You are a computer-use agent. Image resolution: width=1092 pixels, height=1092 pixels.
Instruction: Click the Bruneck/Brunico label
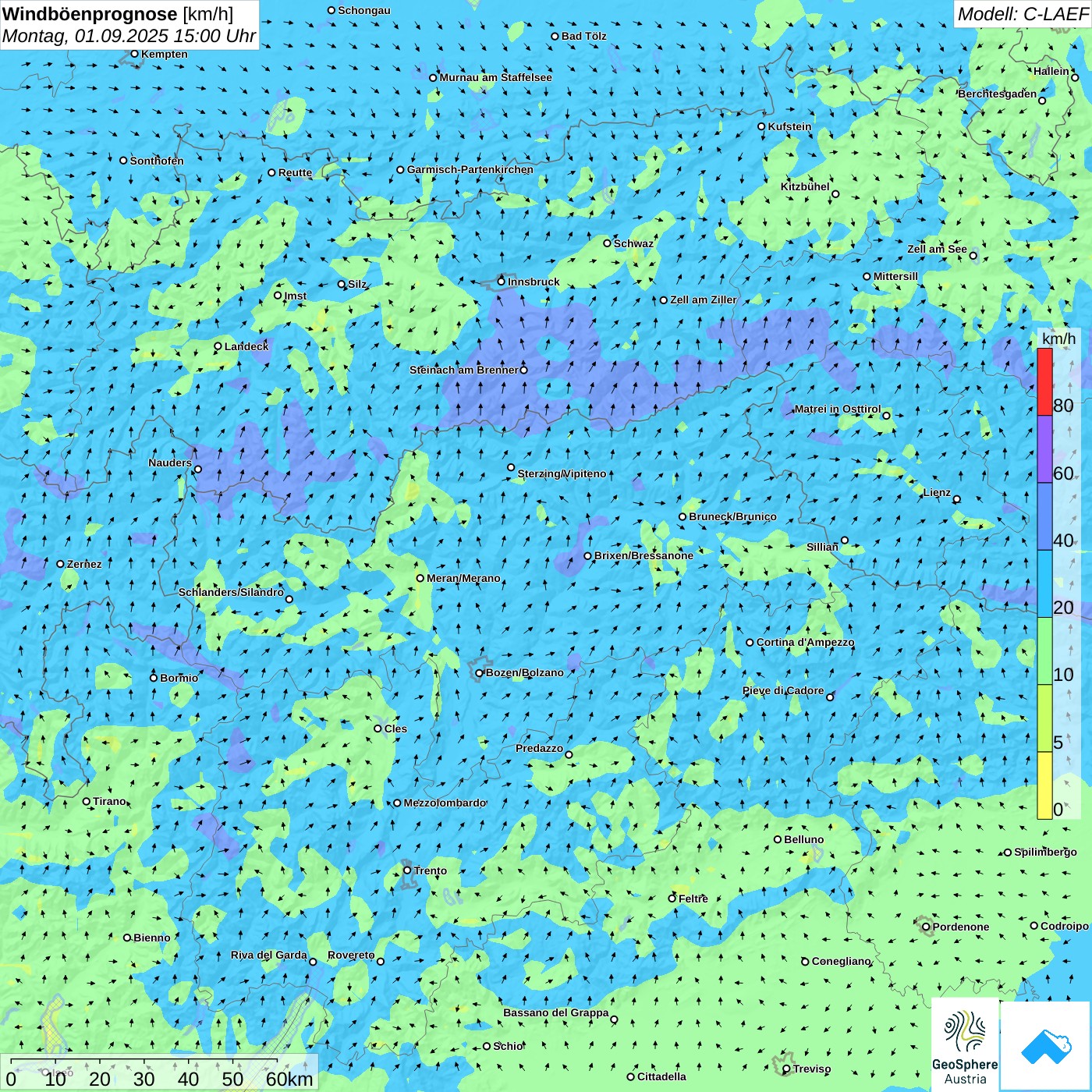732,516
